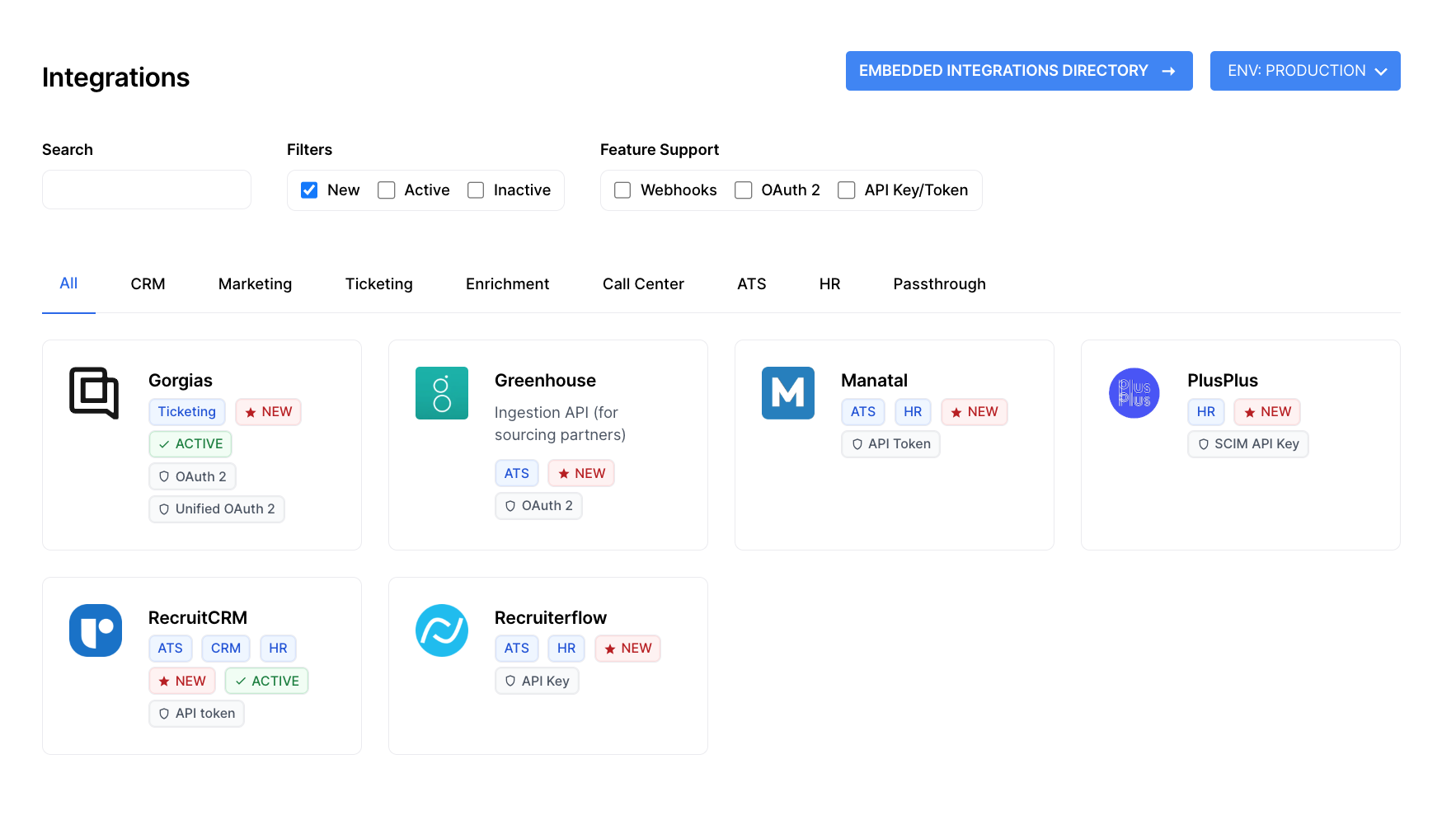Check the Webhooks feature support box

(x=622, y=190)
